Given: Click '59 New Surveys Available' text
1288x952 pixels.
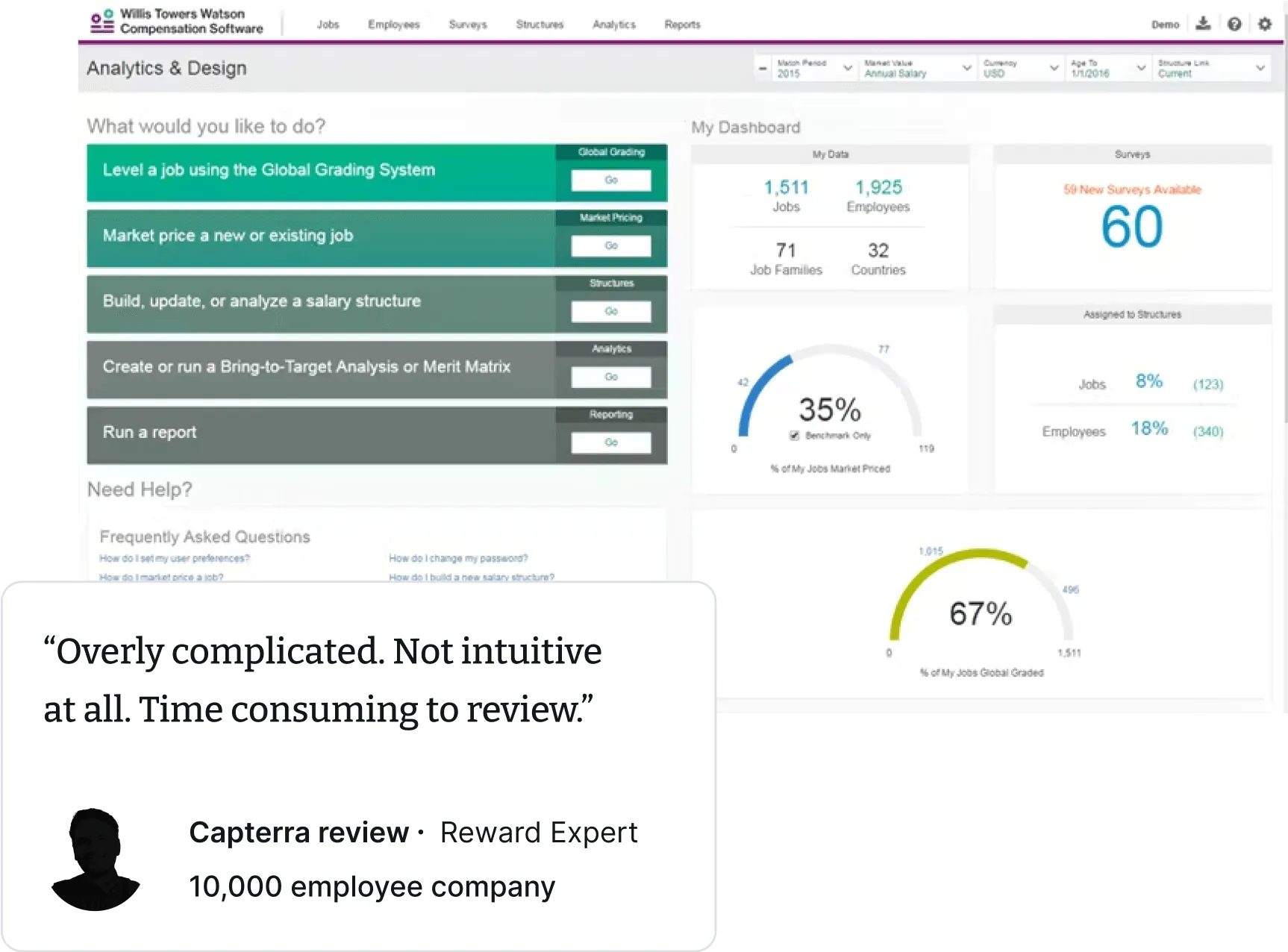Looking at the screenshot, I should click(1132, 190).
